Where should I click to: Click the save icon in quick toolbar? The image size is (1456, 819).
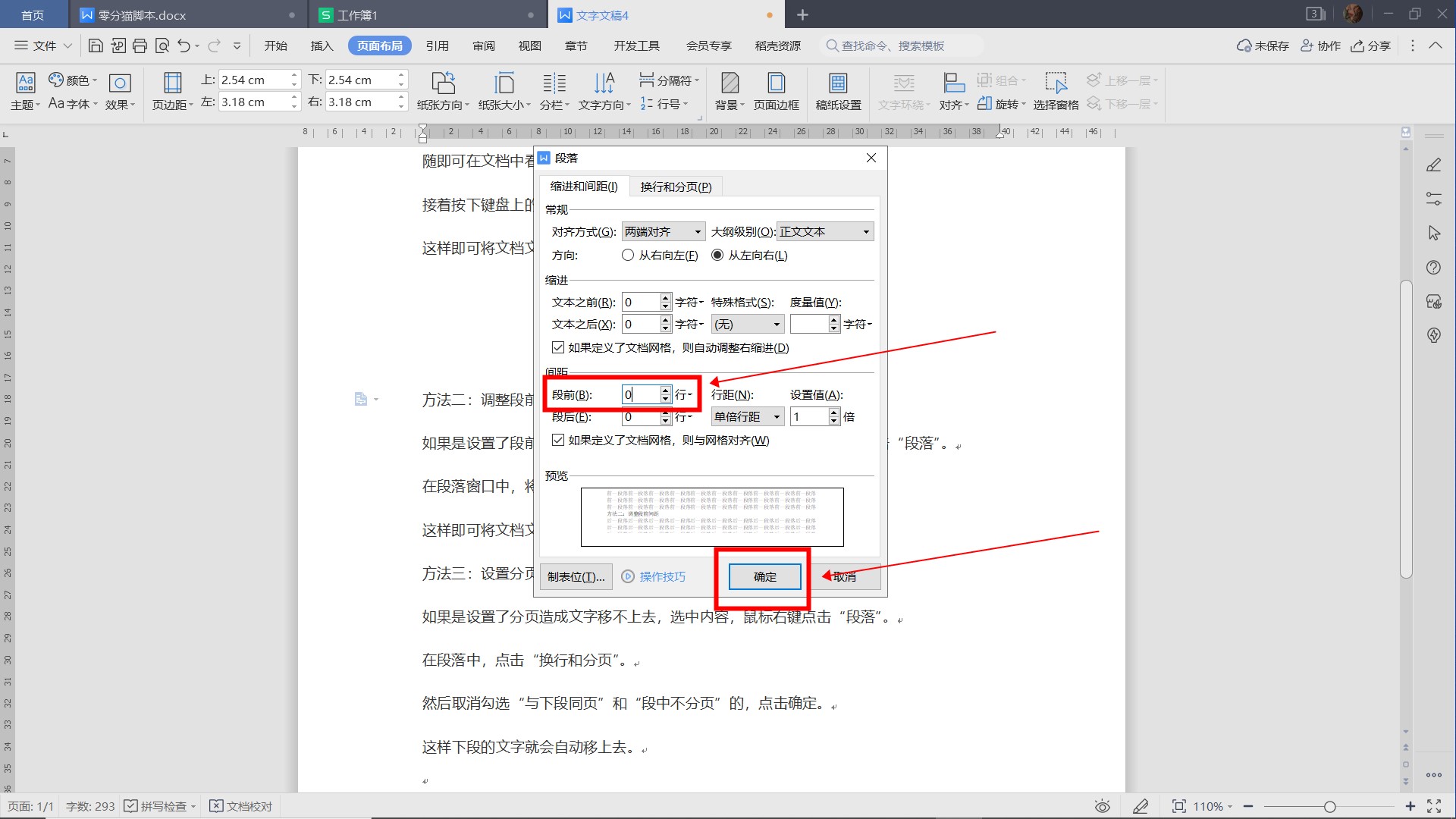pyautogui.click(x=96, y=46)
